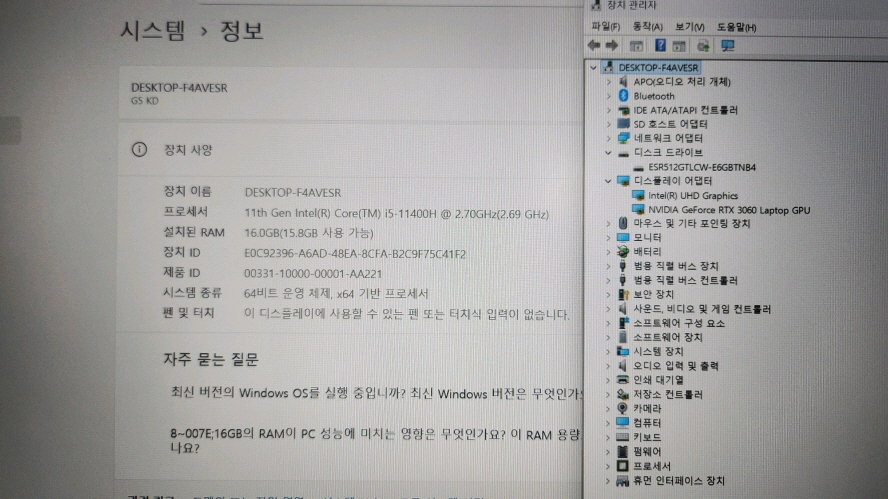Click the monitor icon in Device Manager toolbar
The width and height of the screenshot is (888, 499).
pos(728,46)
